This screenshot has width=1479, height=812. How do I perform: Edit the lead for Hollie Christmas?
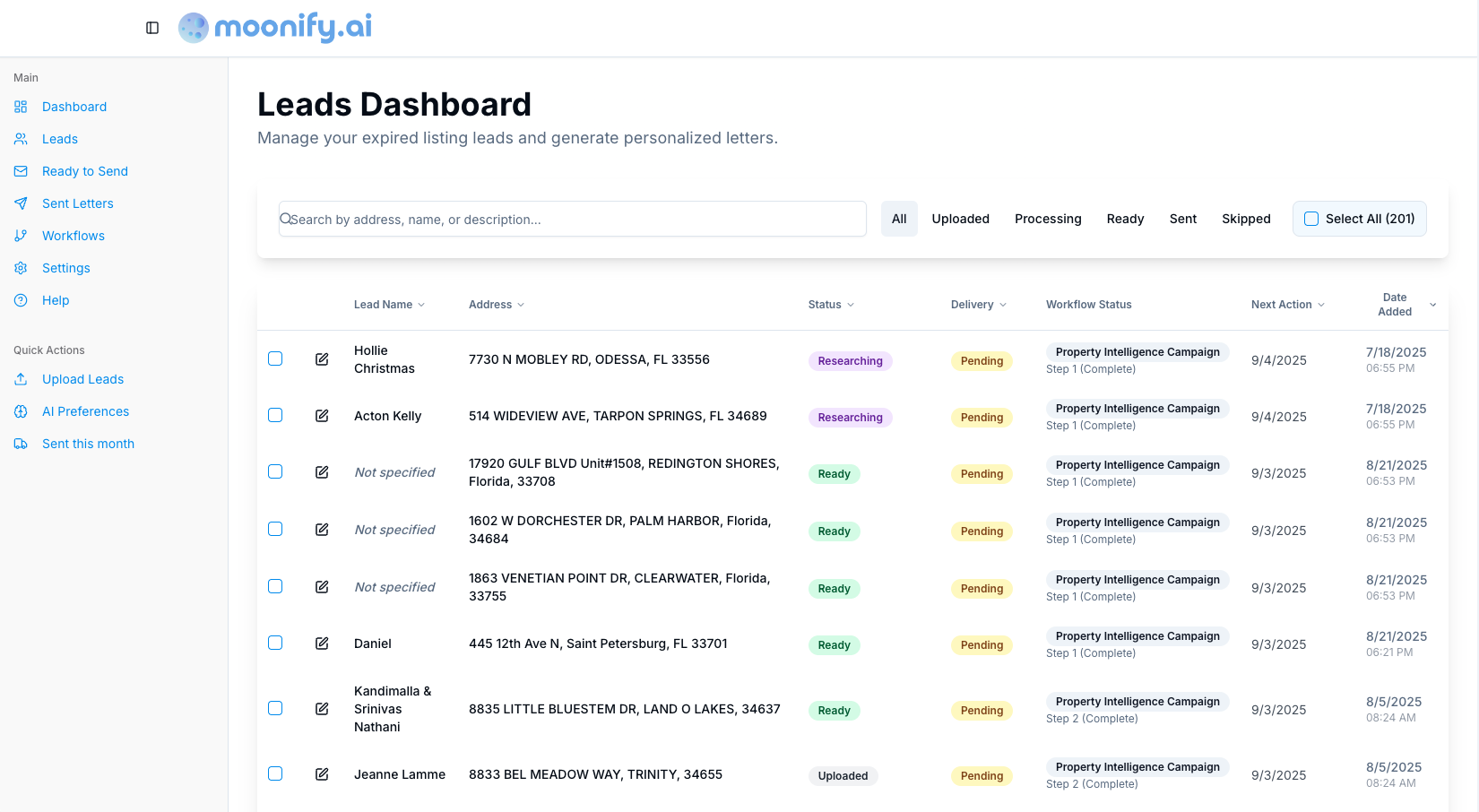(322, 359)
